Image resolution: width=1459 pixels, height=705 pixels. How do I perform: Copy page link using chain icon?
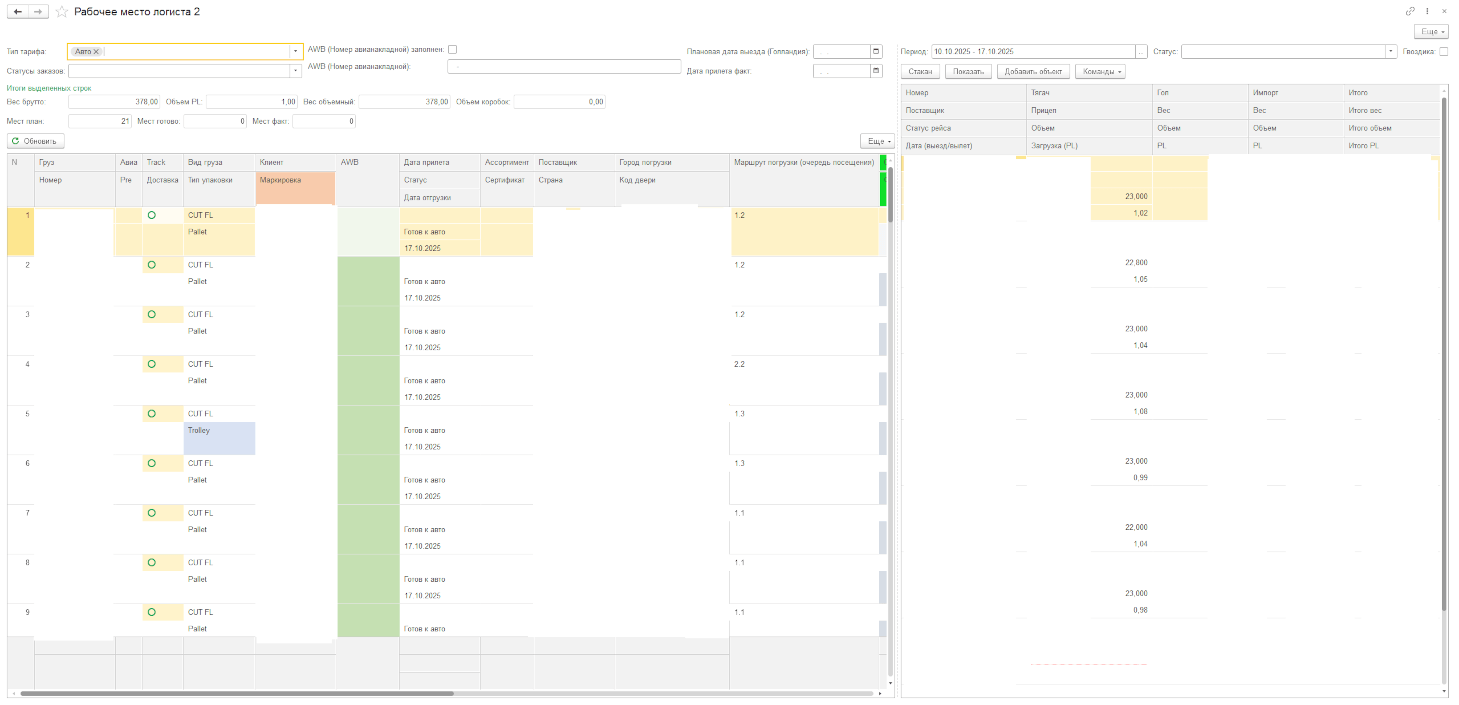pos(1411,11)
